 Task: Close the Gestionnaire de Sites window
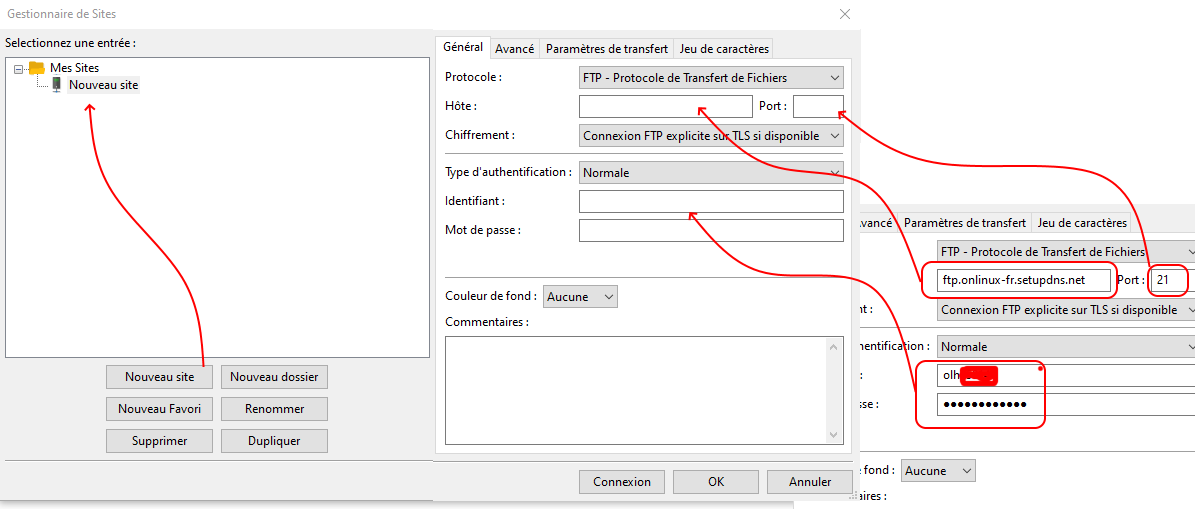(844, 14)
